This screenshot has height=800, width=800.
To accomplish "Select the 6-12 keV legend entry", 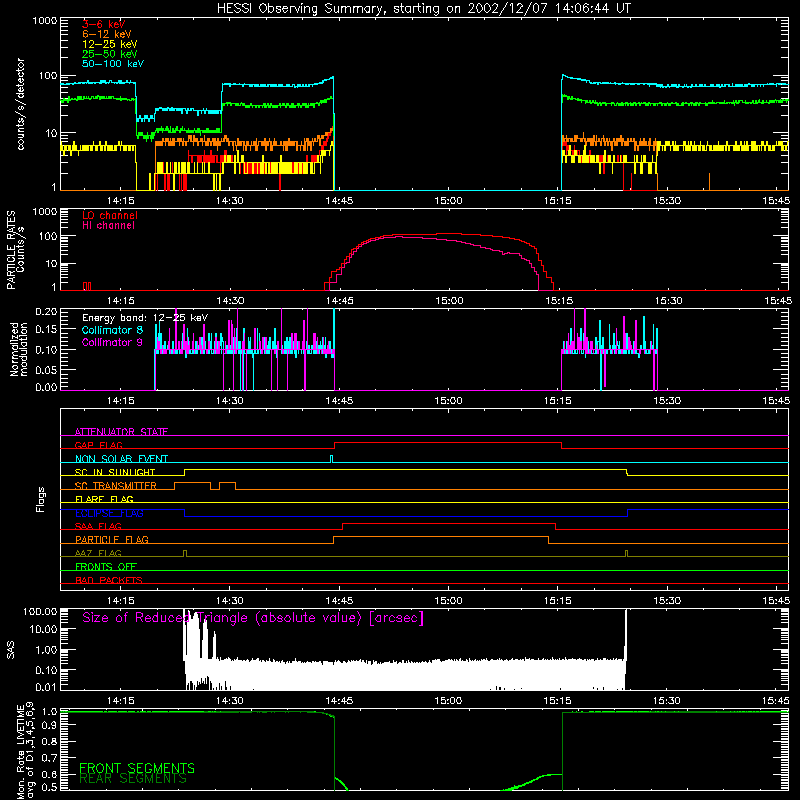I will coord(107,34).
